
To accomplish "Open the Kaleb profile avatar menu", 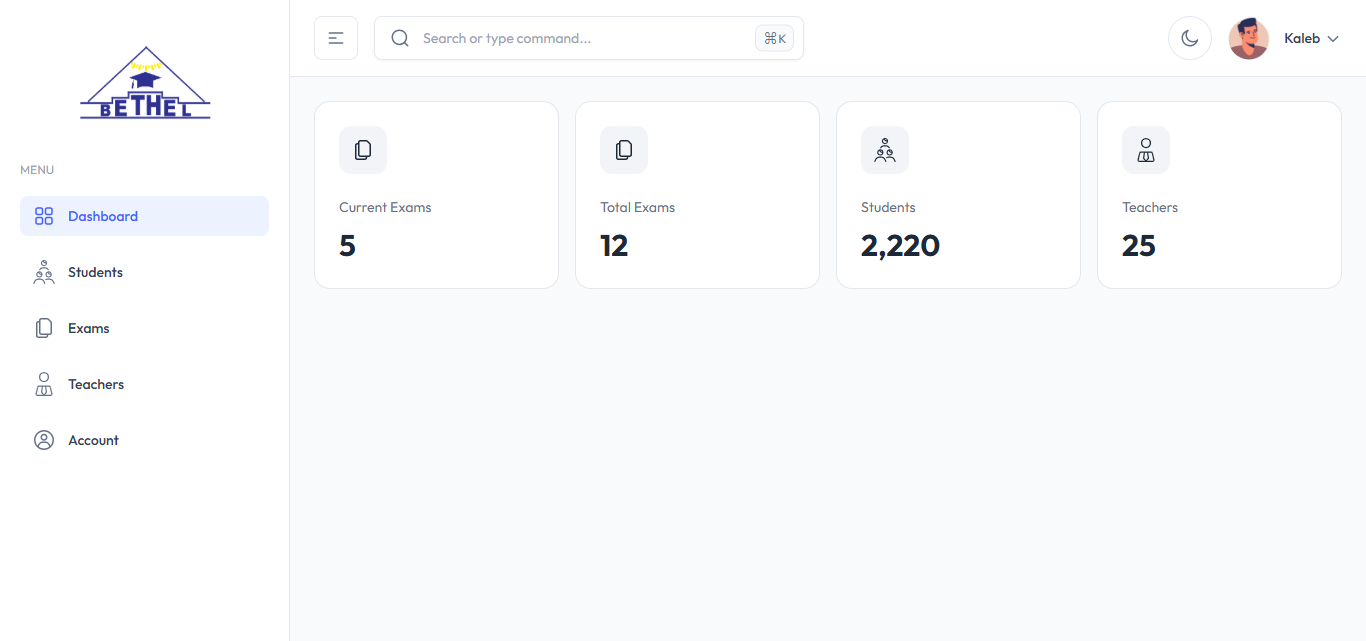I will (1249, 39).
